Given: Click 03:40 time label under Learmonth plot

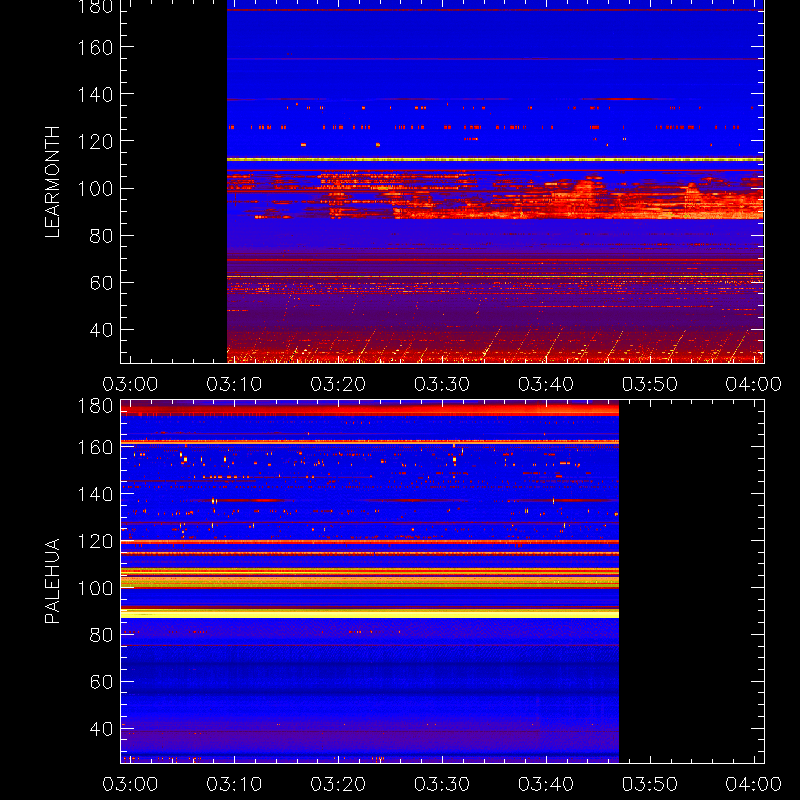Looking at the screenshot, I should pyautogui.click(x=546, y=384).
